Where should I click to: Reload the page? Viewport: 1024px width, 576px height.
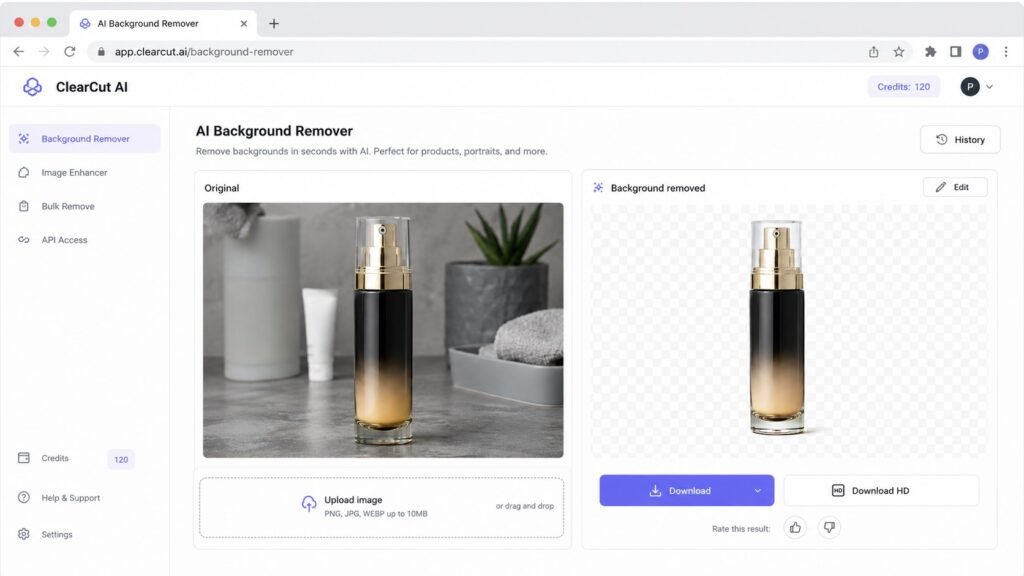coord(70,52)
